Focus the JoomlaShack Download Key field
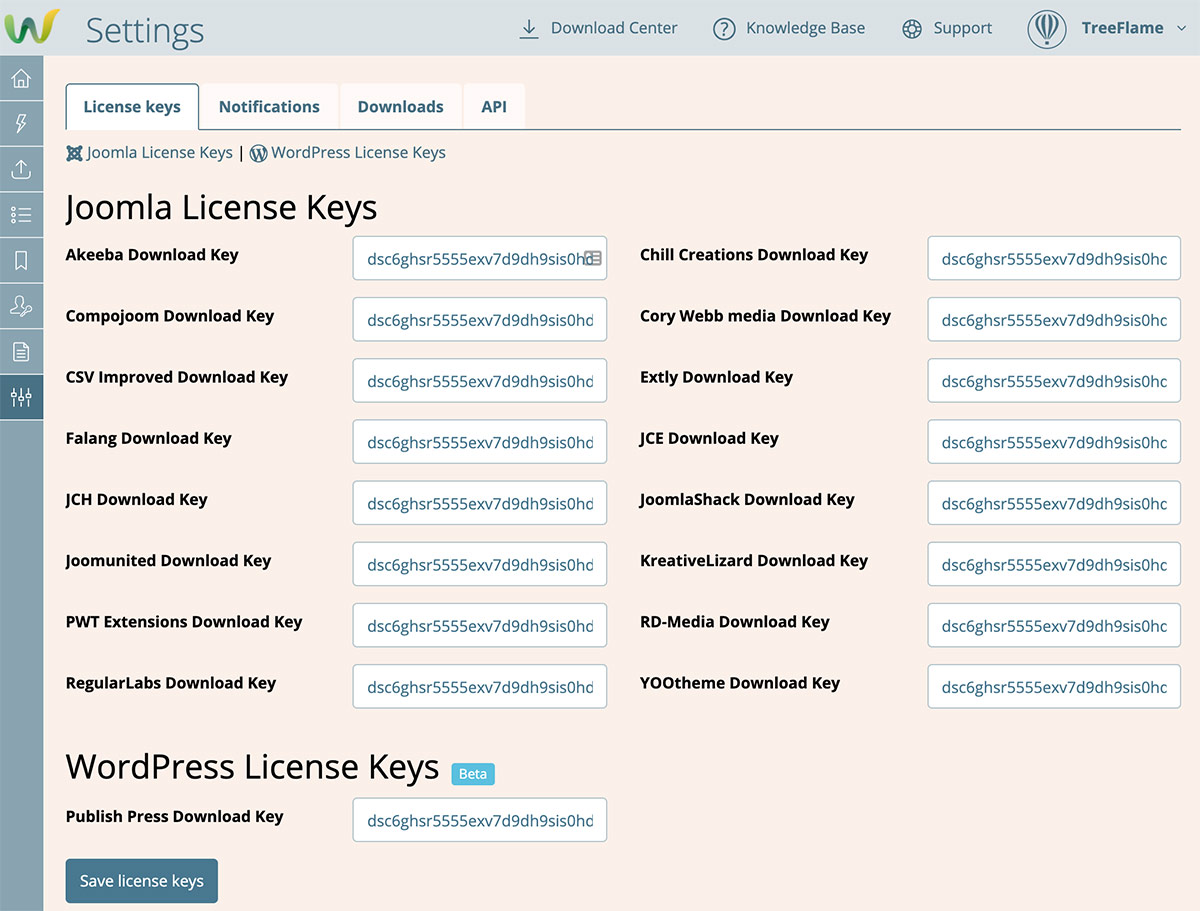The width and height of the screenshot is (1200, 911). (1054, 503)
